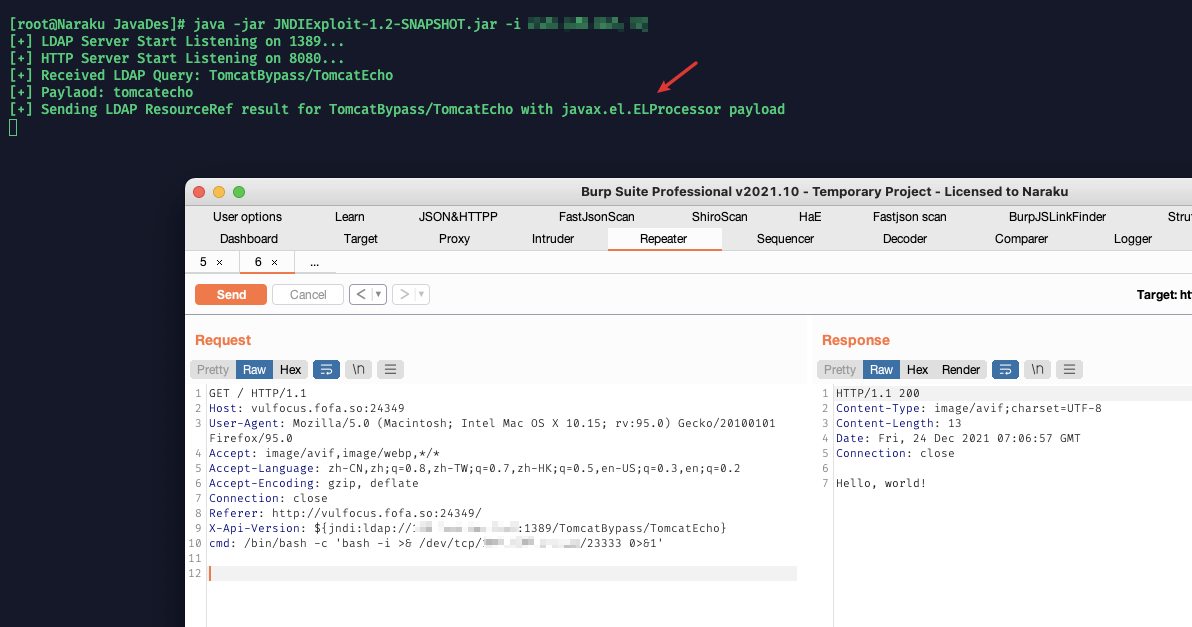Screen dimensions: 1192x627
Task: Close Repeater tab 5
Action: coord(220,262)
